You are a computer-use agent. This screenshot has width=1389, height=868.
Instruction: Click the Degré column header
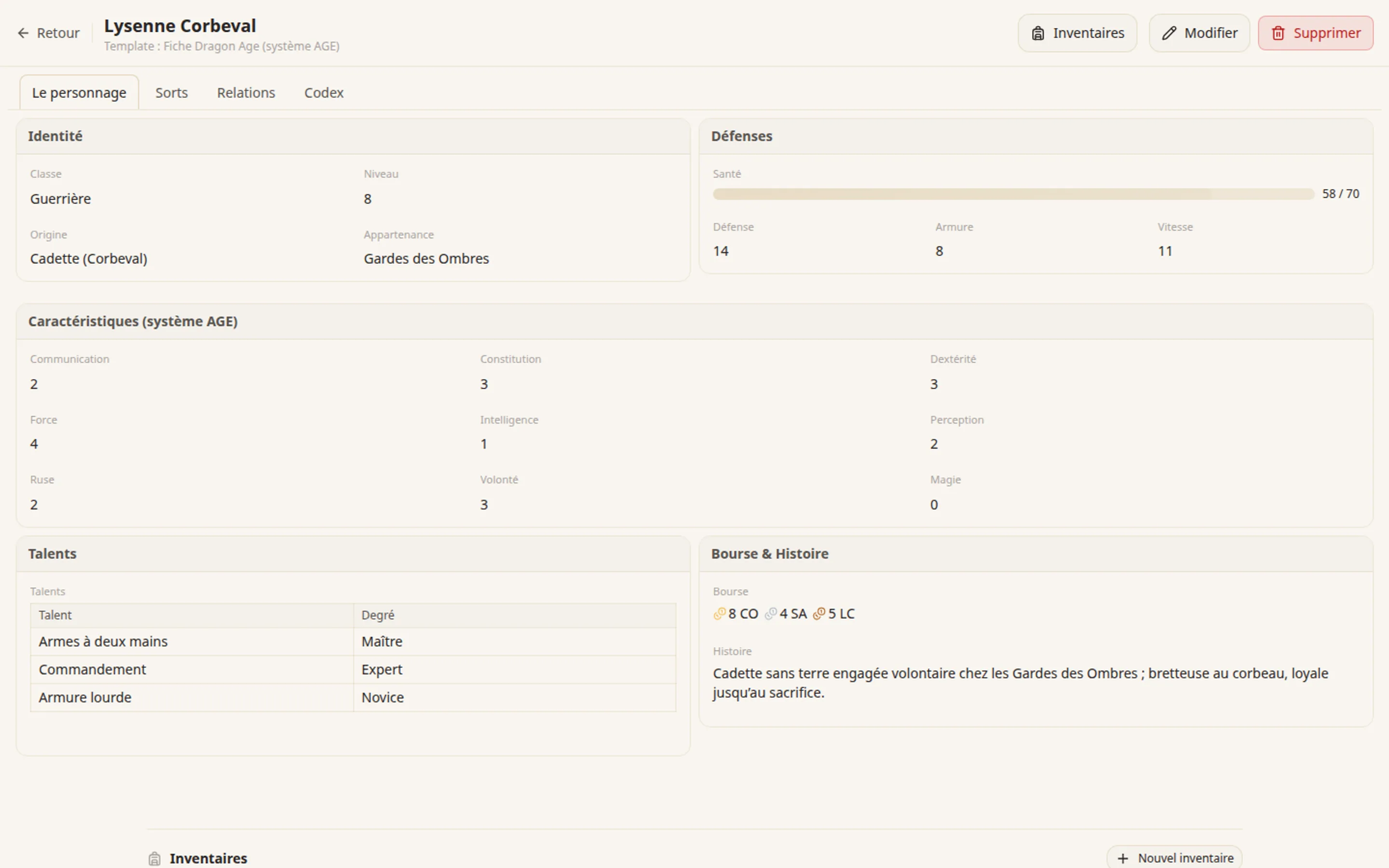(515, 615)
